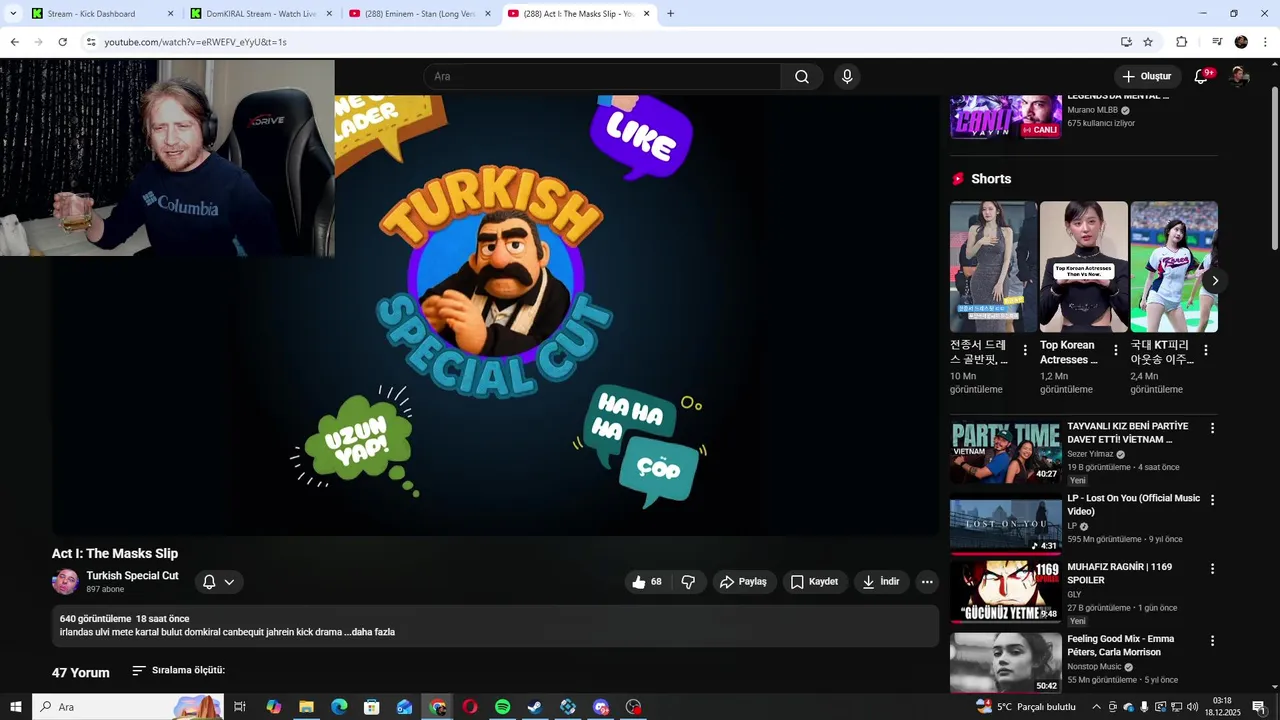Open browser extensions puzzle icon
Screen dimensions: 1280x720
tap(1181, 42)
